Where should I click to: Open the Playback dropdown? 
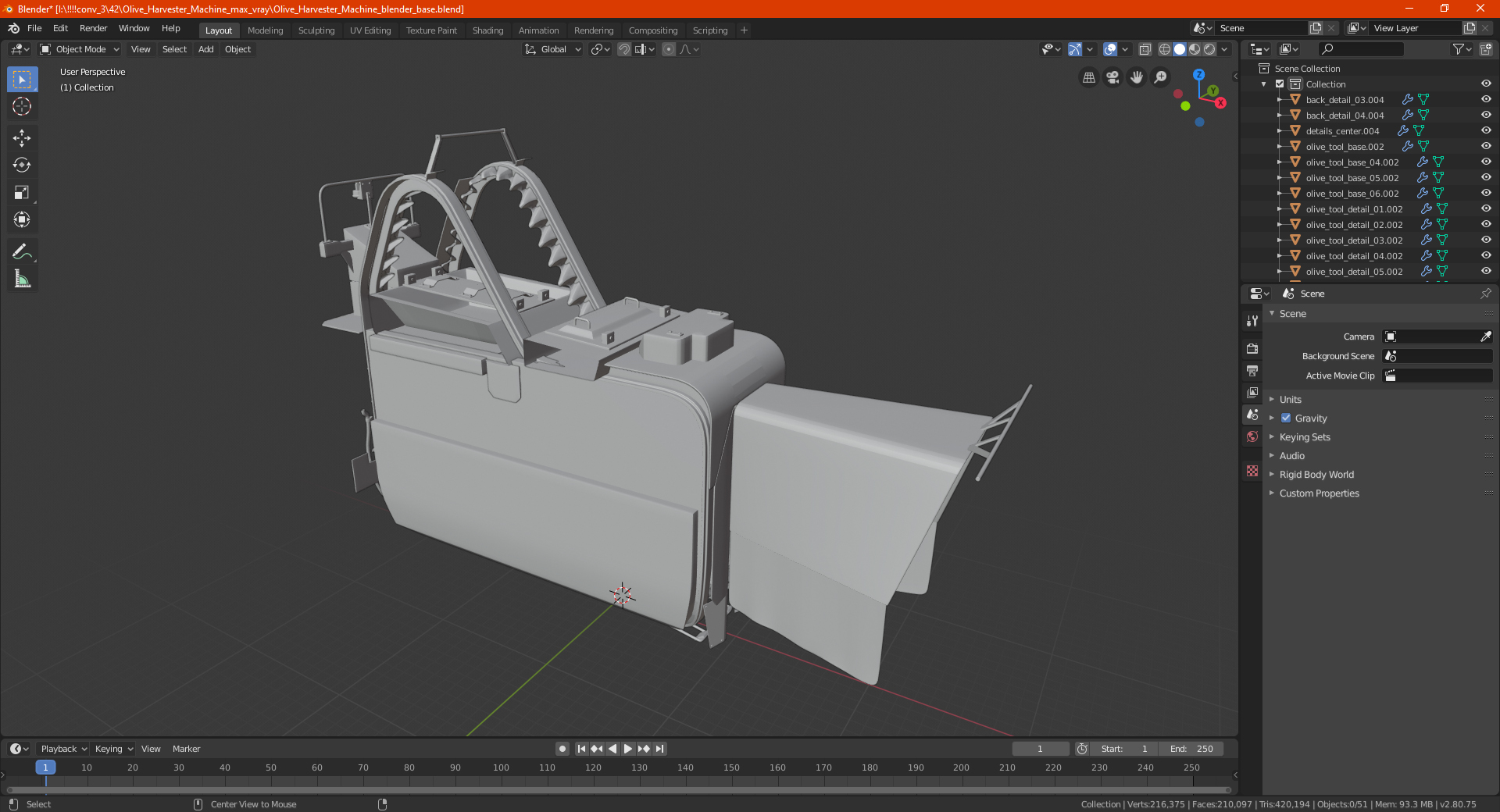point(63,749)
